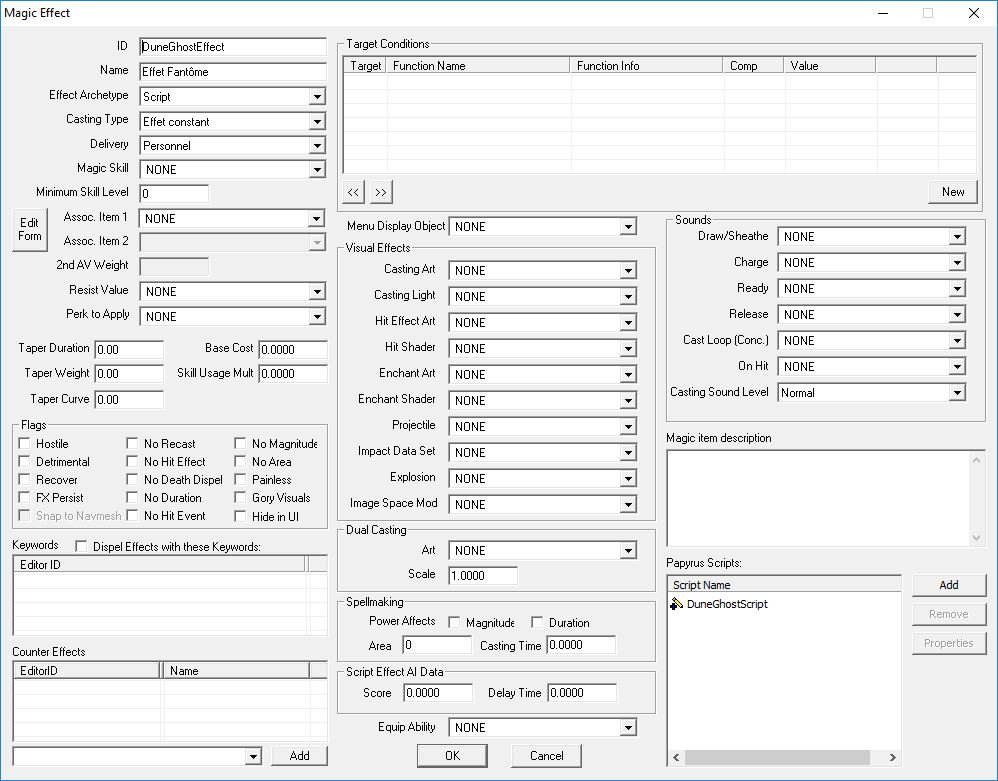Open the Hit Shader dropdown

(x=627, y=349)
